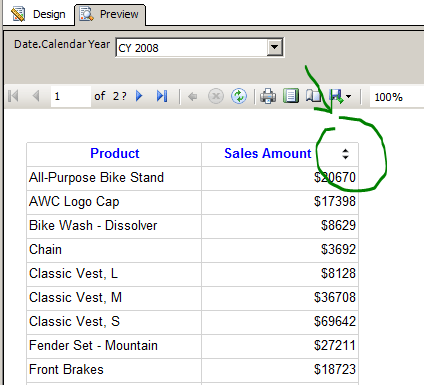Open page setup

coord(313,96)
